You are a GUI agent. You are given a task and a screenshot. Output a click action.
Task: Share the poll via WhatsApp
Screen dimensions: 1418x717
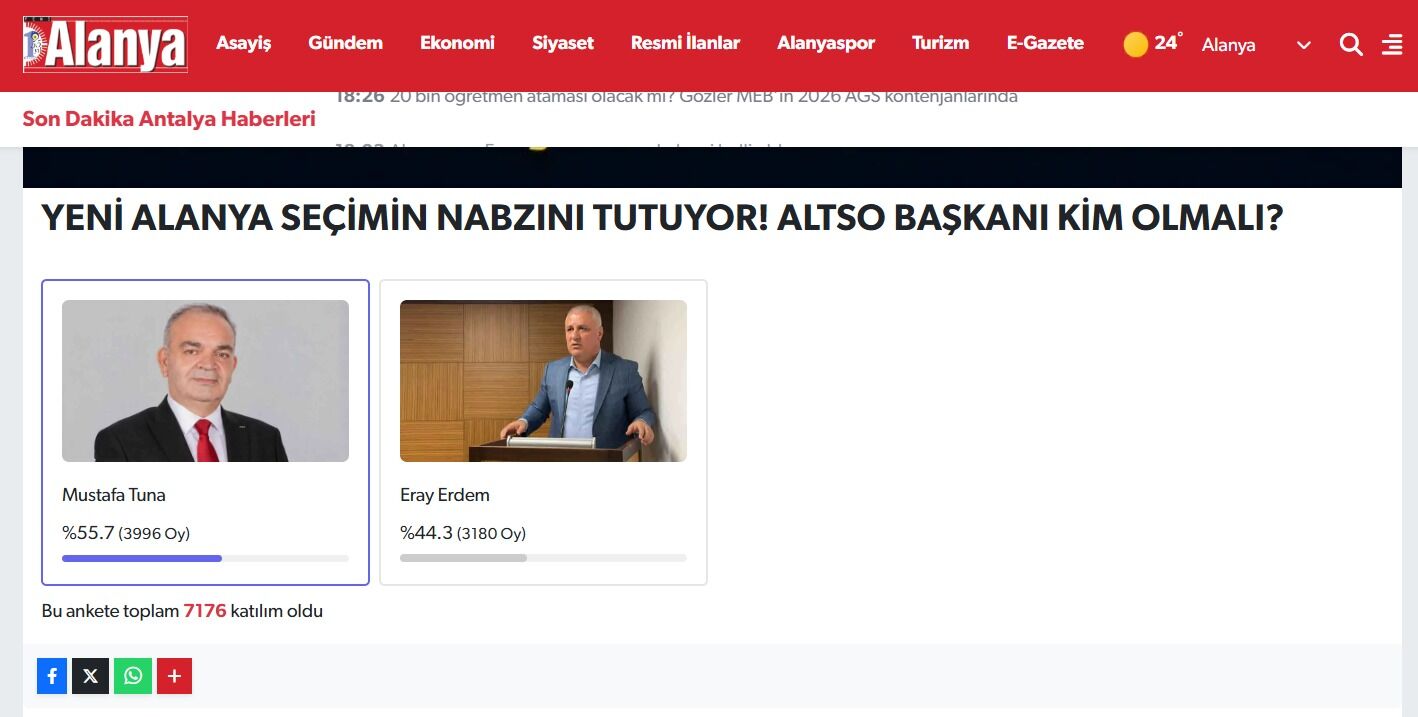point(132,676)
